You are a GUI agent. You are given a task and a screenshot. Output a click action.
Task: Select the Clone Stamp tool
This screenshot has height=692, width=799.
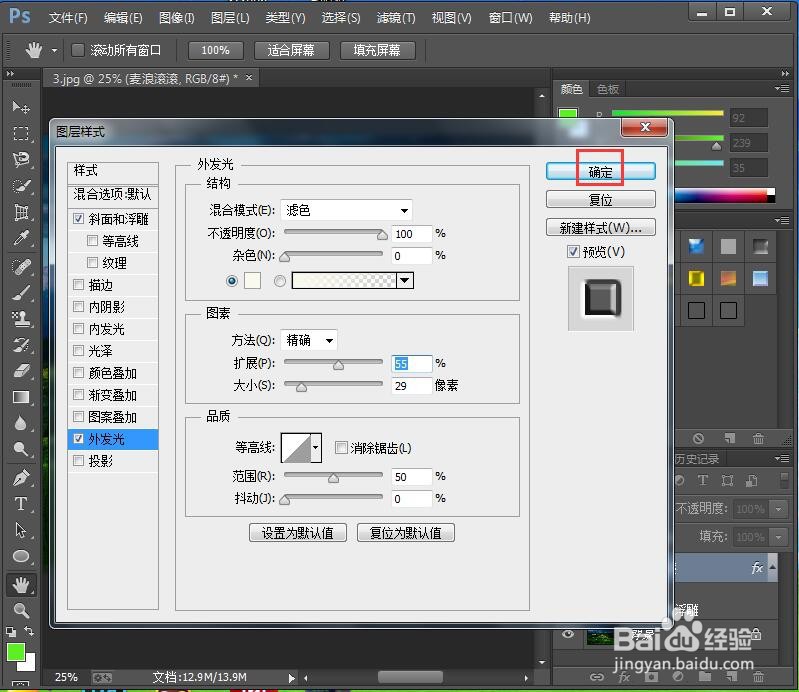(21, 319)
